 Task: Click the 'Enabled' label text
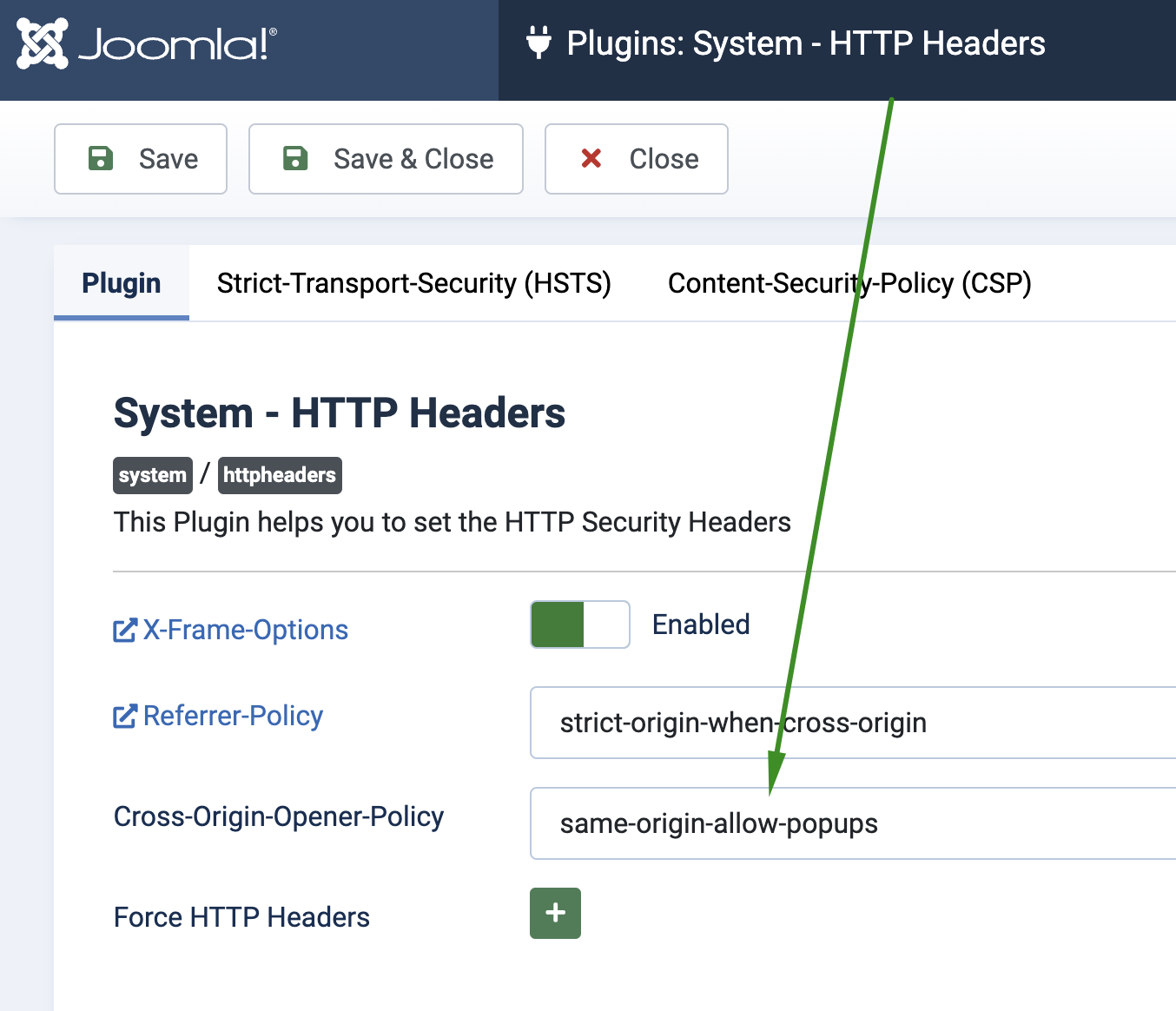701,624
